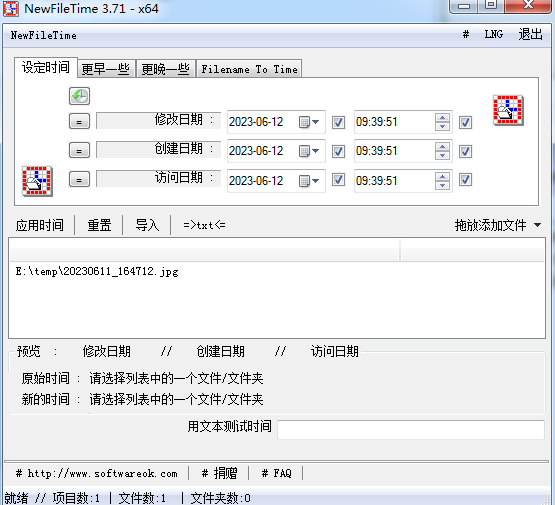Click the 应用时间 button

coord(40,225)
